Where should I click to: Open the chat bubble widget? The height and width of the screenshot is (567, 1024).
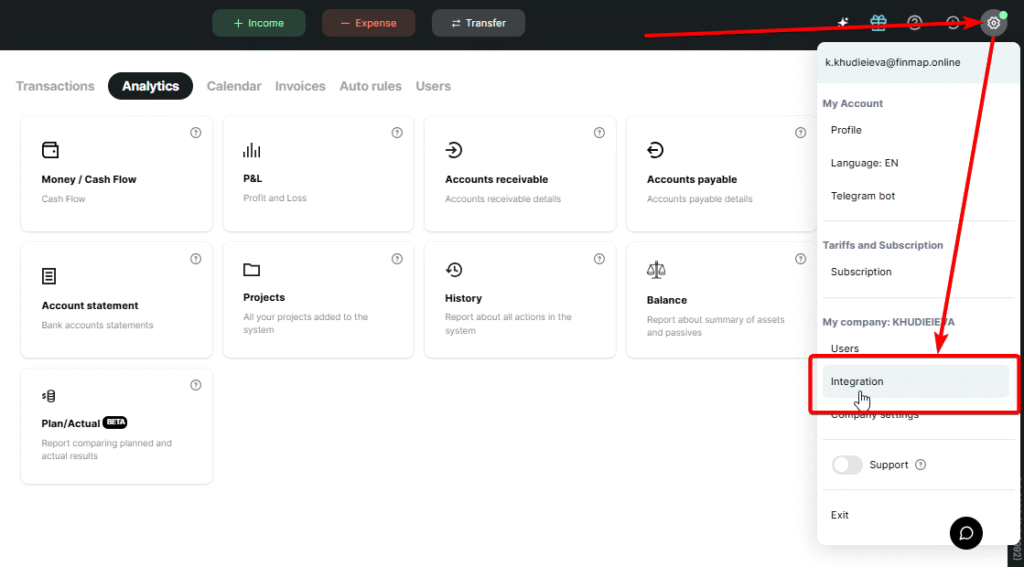click(966, 532)
